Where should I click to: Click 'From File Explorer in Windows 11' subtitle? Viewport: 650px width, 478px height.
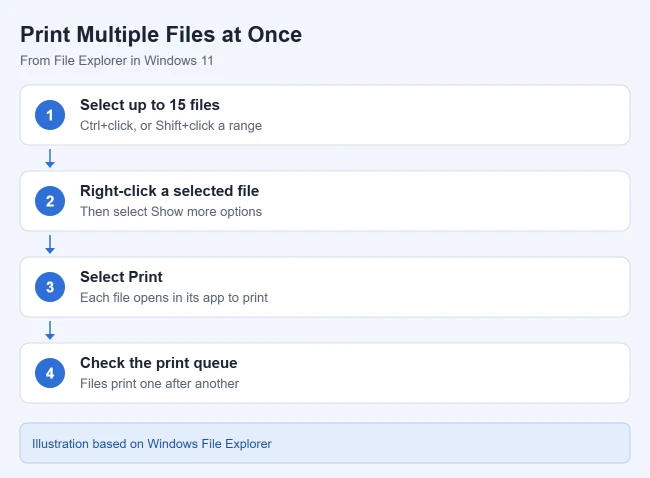tap(116, 61)
